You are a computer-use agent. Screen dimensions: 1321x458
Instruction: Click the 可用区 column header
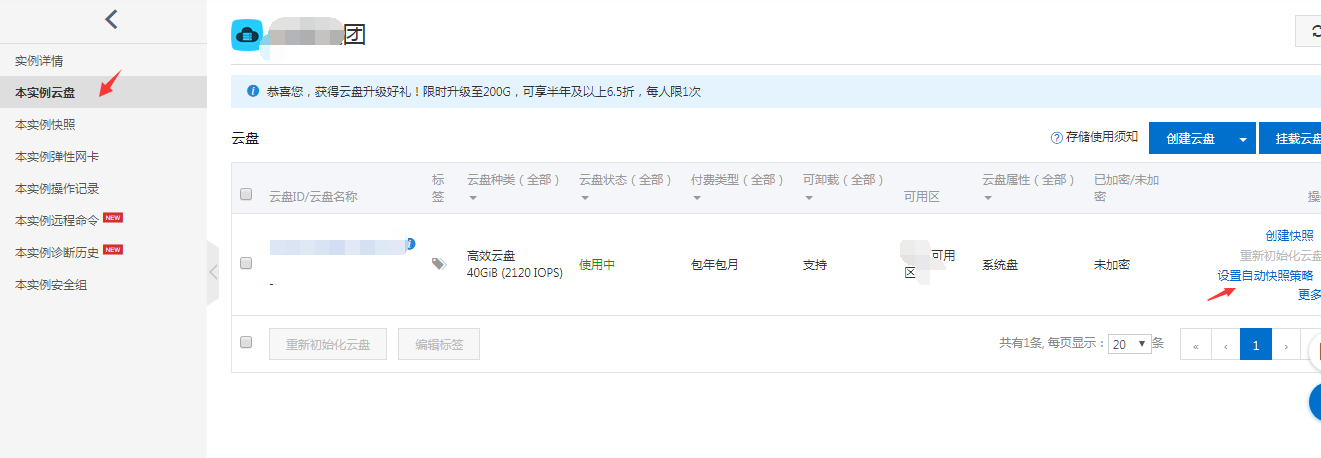pos(922,196)
